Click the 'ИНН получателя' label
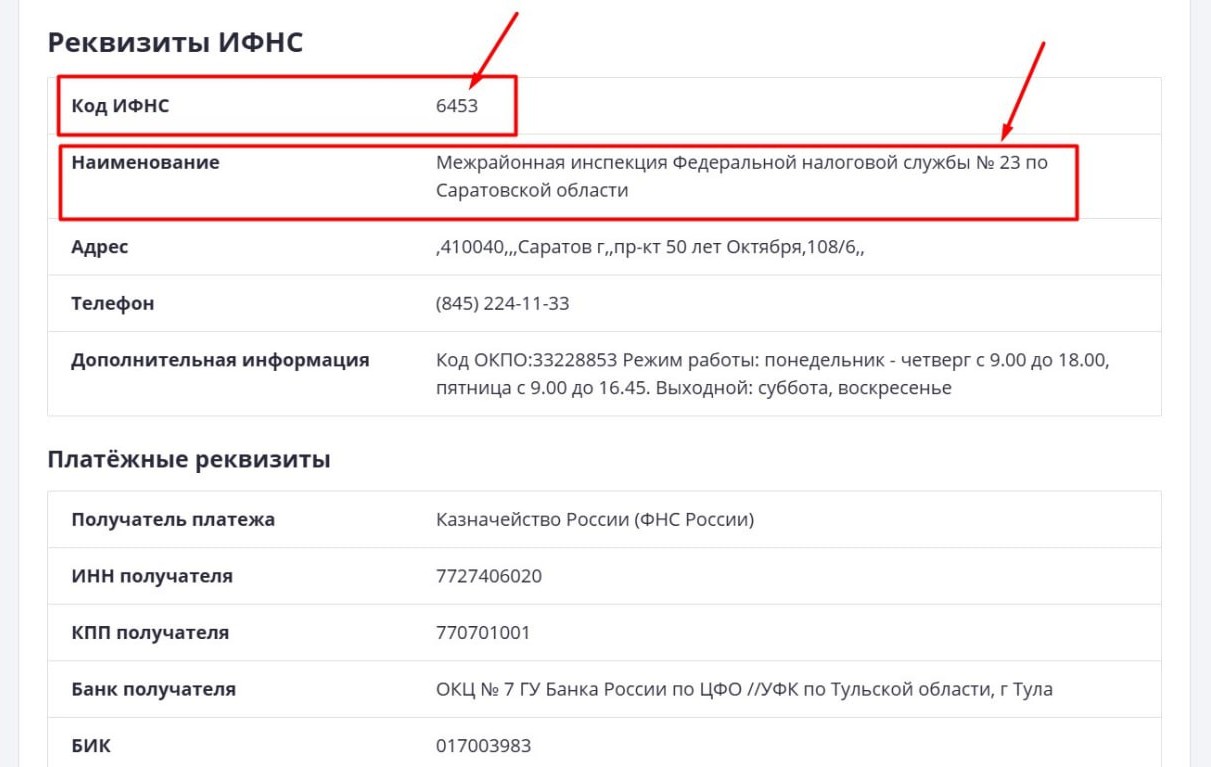The width and height of the screenshot is (1211, 767). point(152,576)
